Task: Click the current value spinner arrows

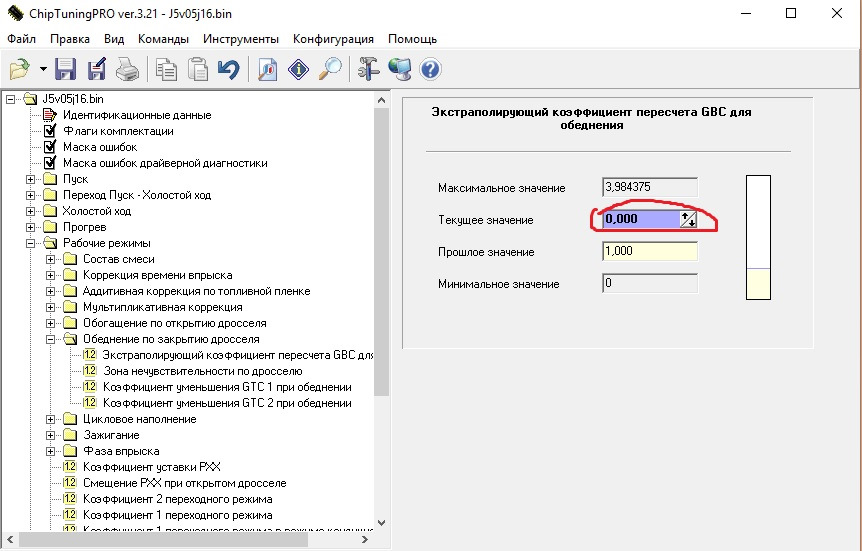Action: click(688, 219)
